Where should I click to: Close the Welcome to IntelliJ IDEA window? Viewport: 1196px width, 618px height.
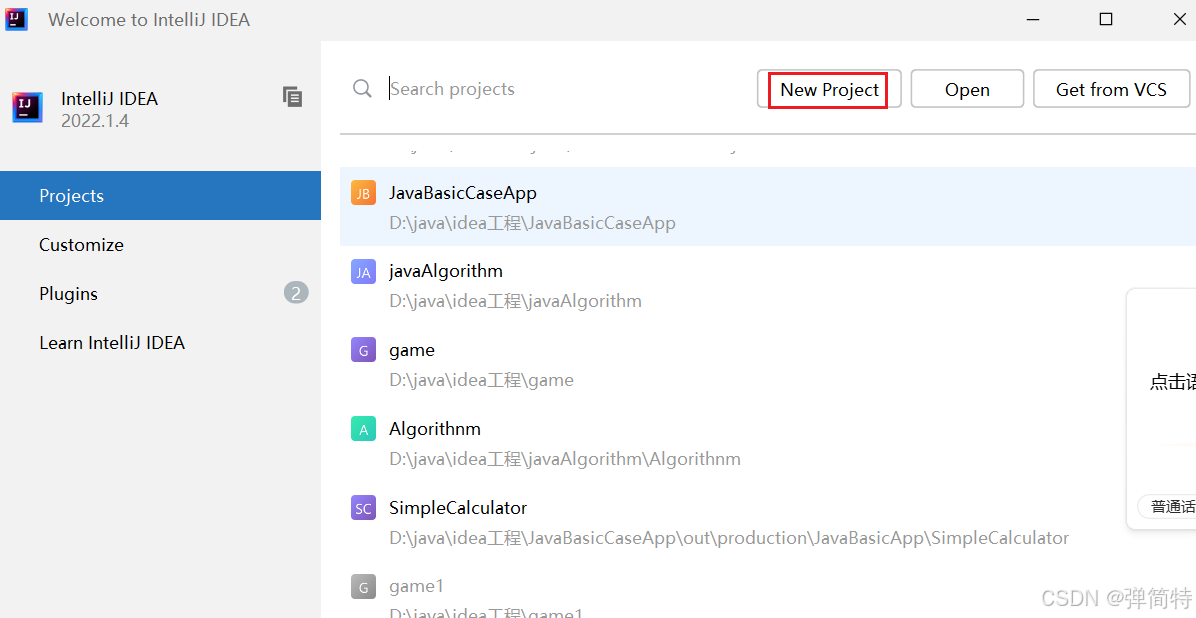1179,19
